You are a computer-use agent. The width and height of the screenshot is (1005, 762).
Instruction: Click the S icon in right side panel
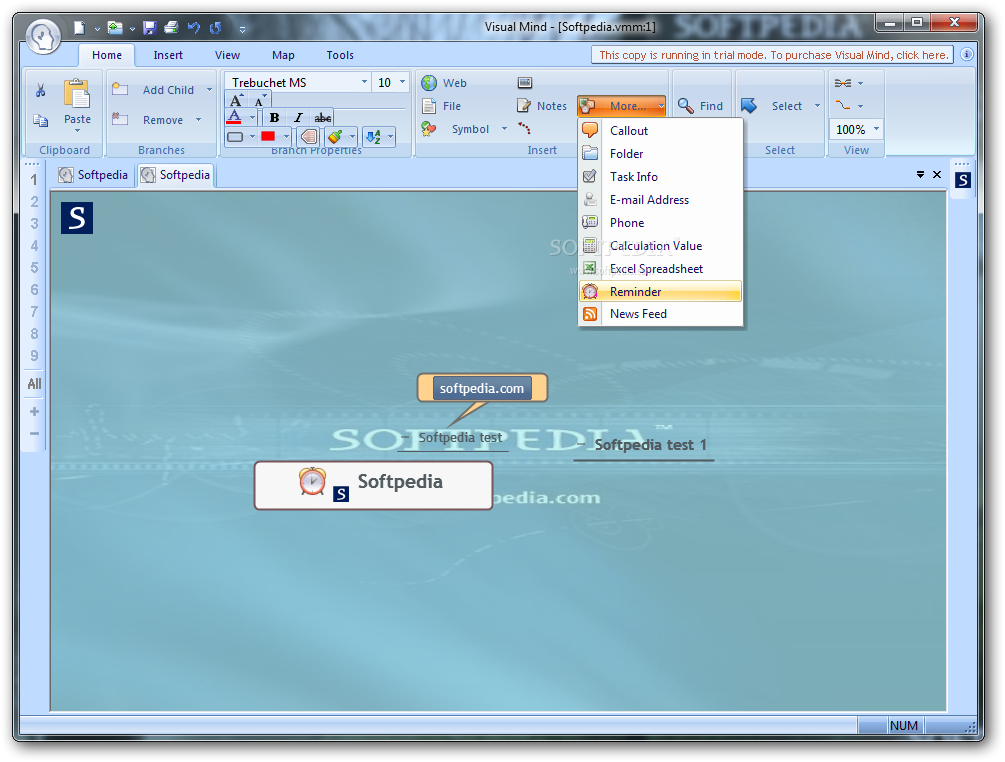(963, 180)
